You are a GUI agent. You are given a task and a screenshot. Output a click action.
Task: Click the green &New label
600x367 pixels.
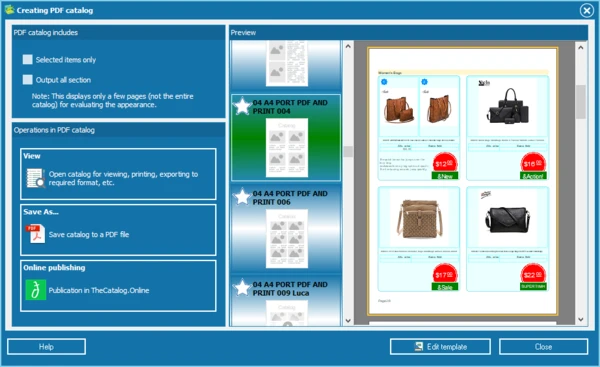point(445,176)
